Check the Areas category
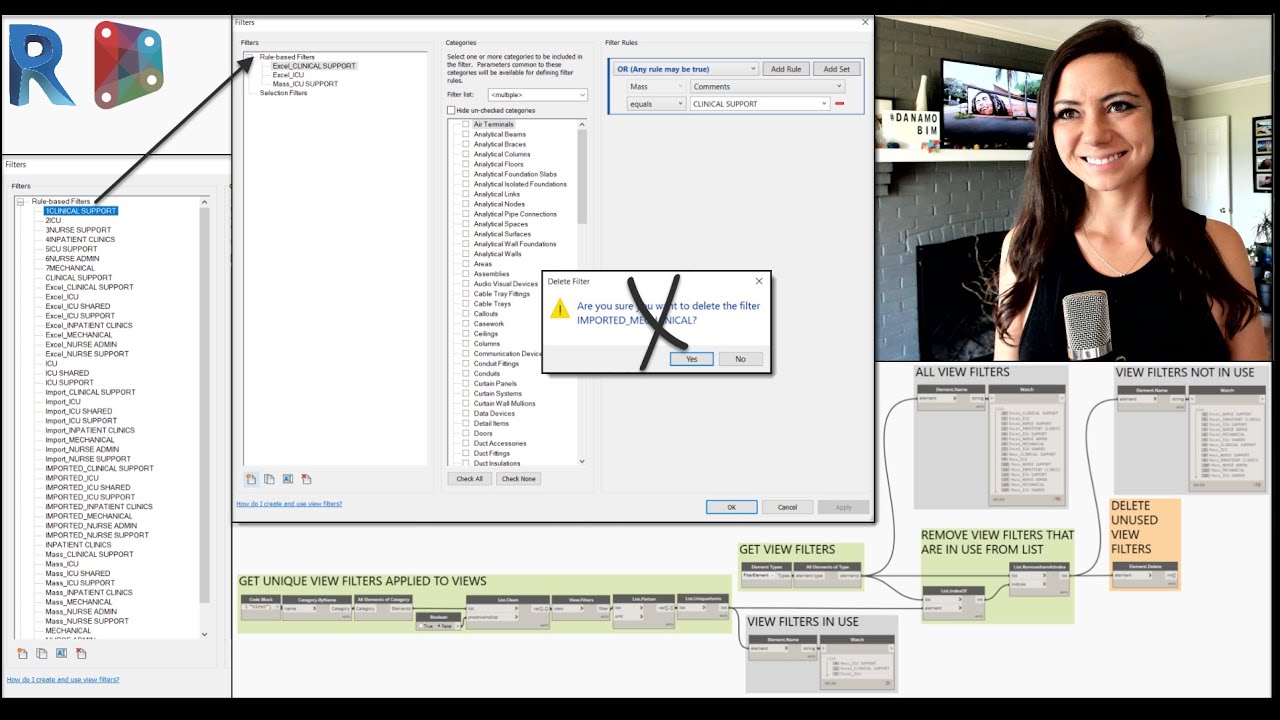Viewport: 1280px width, 720px height. point(465,264)
